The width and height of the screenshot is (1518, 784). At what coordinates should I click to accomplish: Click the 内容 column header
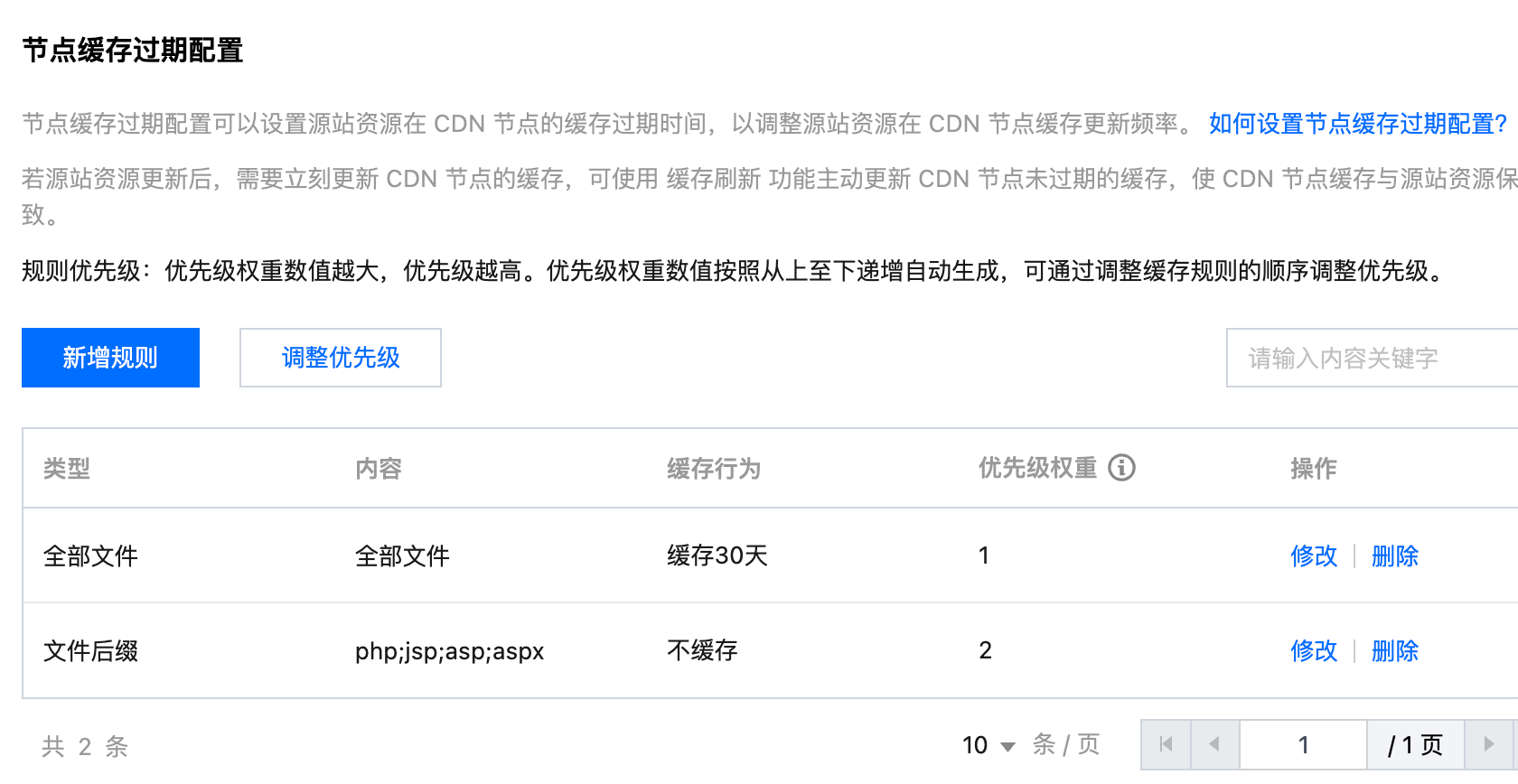(379, 469)
